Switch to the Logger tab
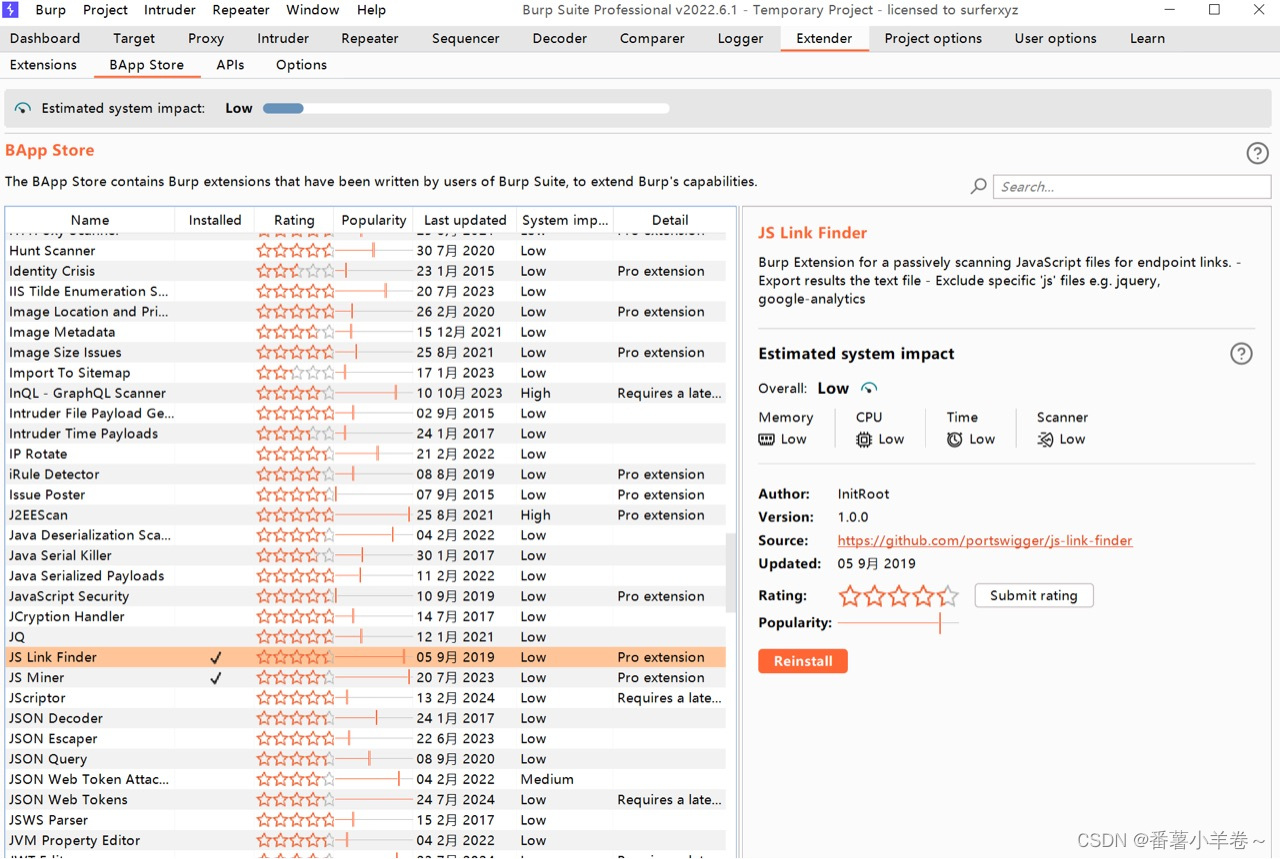This screenshot has width=1280, height=859. [x=740, y=38]
